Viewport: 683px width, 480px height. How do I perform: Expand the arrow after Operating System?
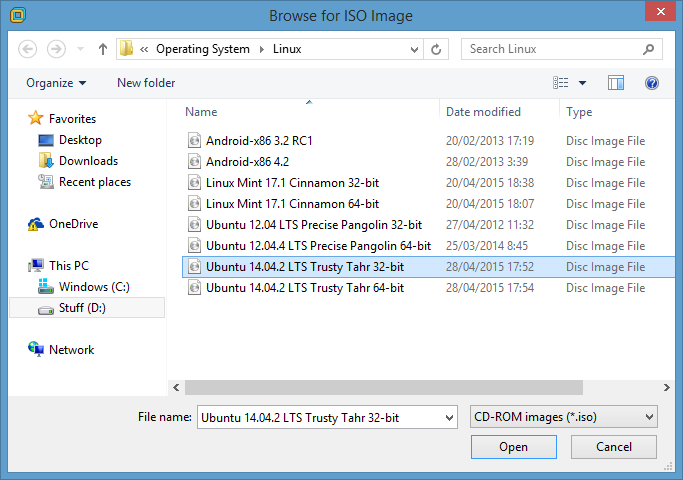[262, 49]
